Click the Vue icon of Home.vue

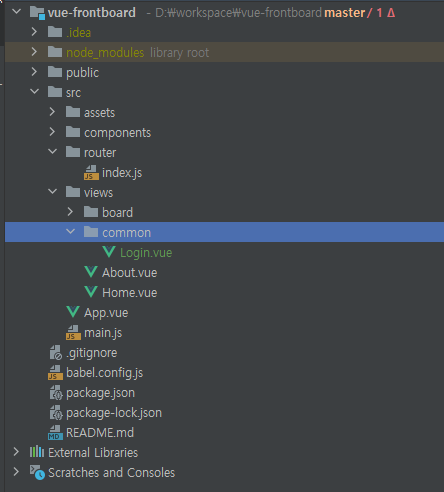pyautogui.click(x=91, y=292)
